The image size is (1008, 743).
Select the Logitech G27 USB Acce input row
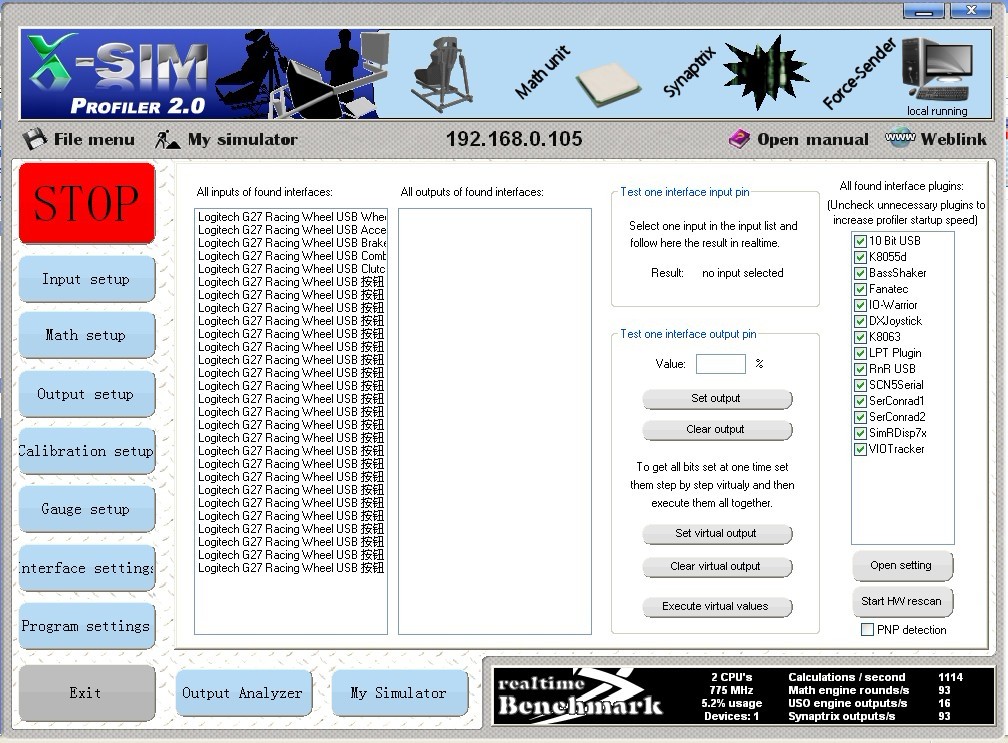pyautogui.click(x=292, y=229)
